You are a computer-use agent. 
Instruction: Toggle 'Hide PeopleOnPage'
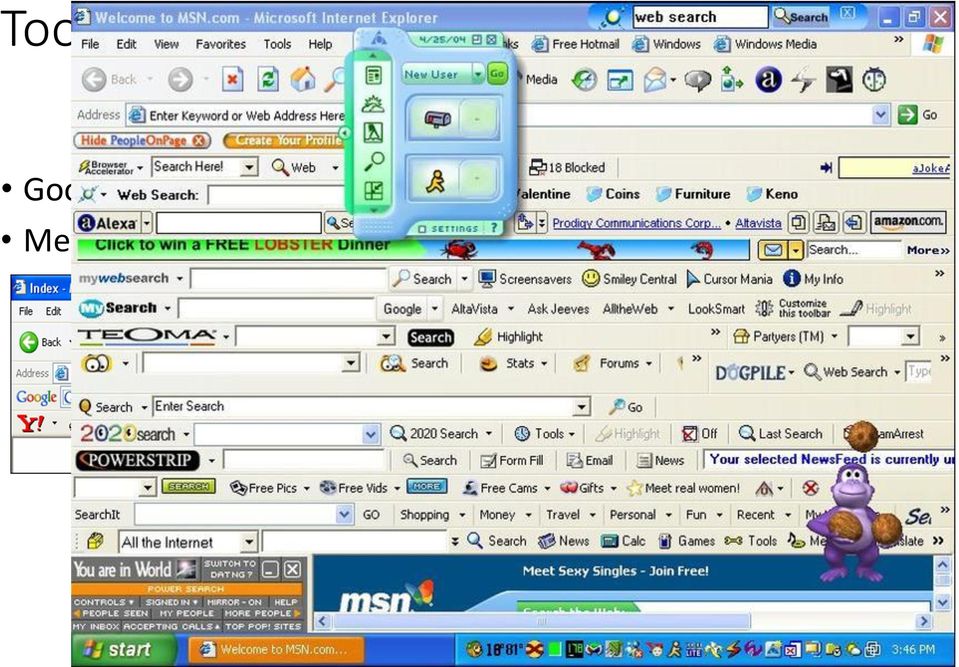click(x=142, y=141)
